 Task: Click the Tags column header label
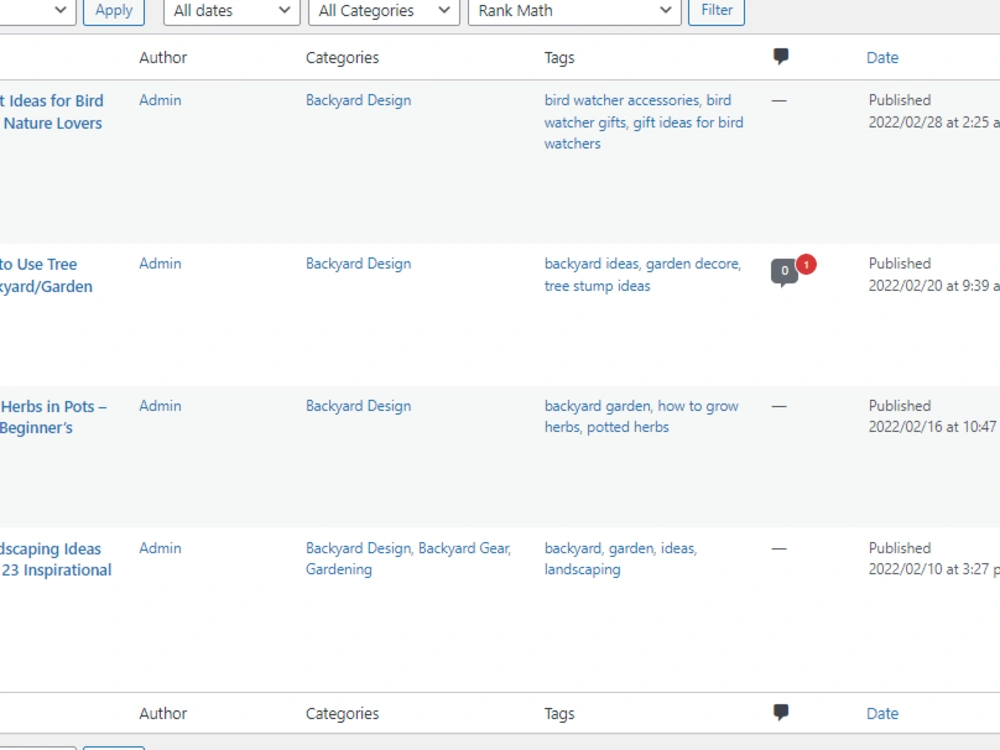tap(559, 57)
